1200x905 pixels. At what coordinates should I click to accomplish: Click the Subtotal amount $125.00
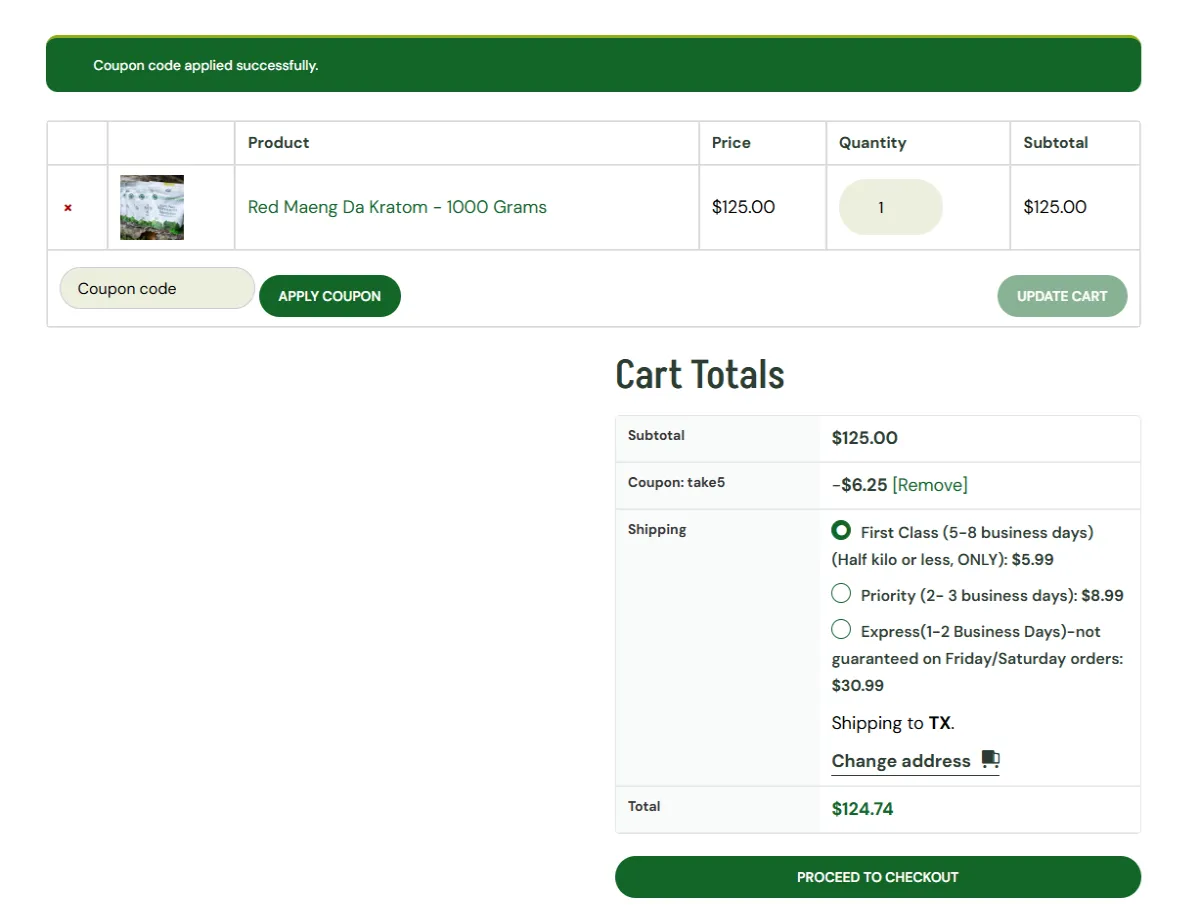(865, 437)
